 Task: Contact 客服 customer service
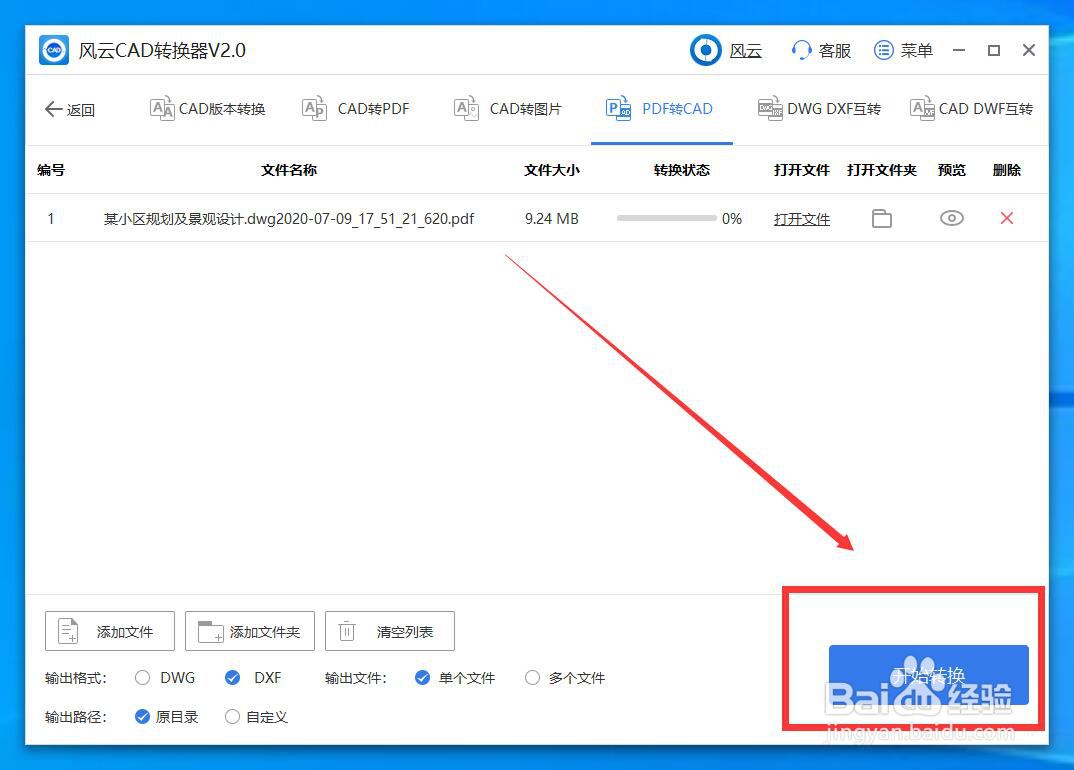[820, 49]
